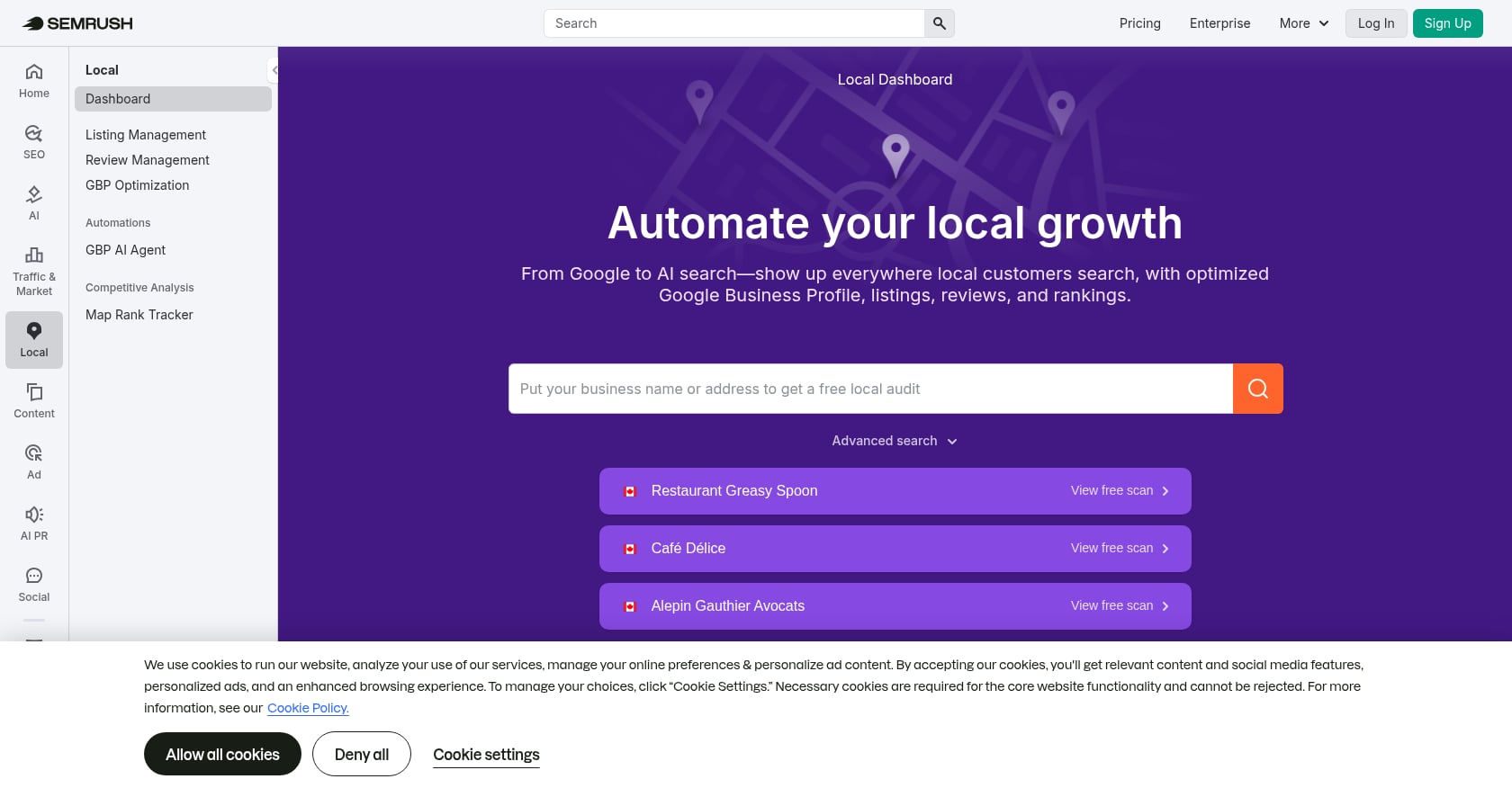Open the SEO toolkit icon

[x=34, y=142]
